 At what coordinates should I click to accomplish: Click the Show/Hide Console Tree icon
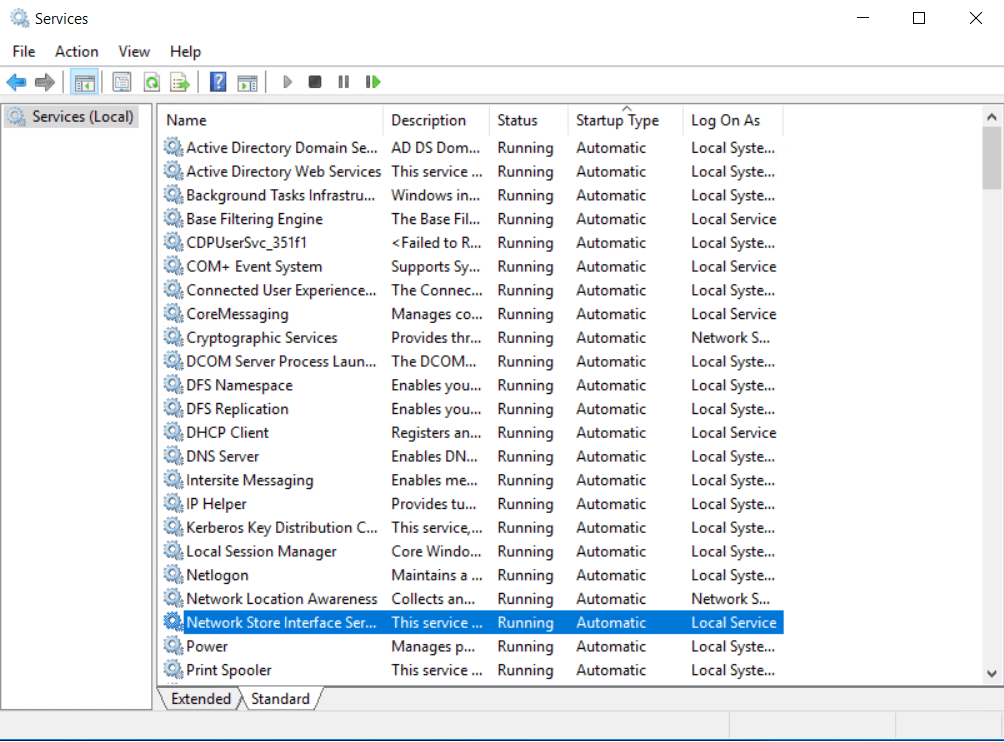(85, 82)
